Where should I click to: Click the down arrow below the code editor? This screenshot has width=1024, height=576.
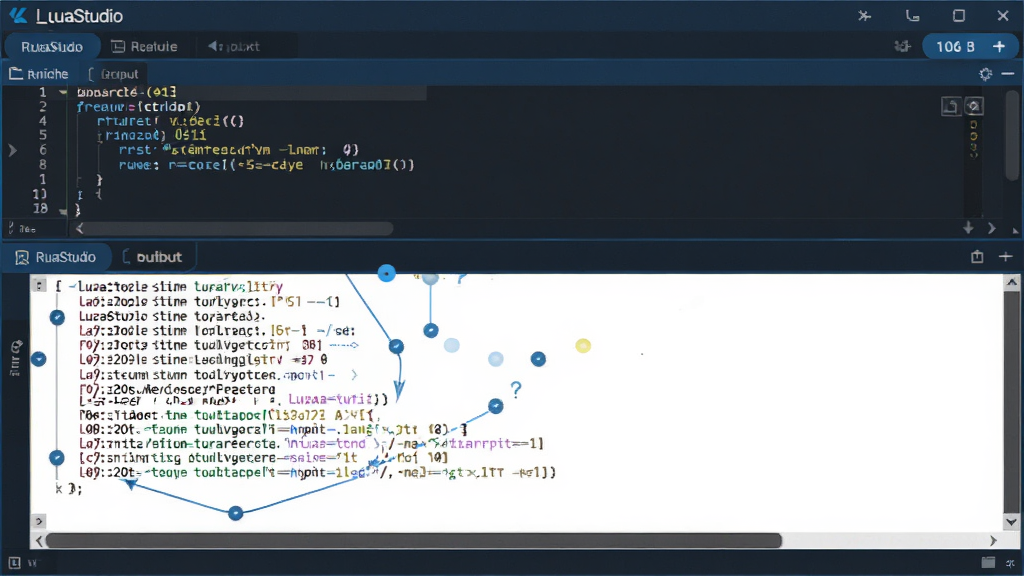coord(968,228)
